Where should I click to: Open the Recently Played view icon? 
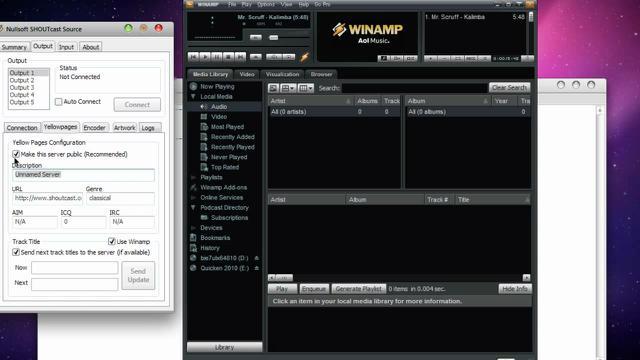(x=204, y=147)
